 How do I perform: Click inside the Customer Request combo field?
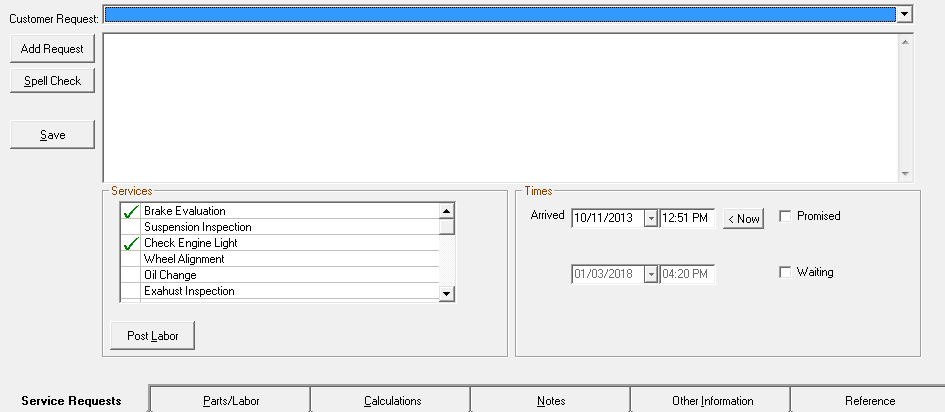(500, 14)
